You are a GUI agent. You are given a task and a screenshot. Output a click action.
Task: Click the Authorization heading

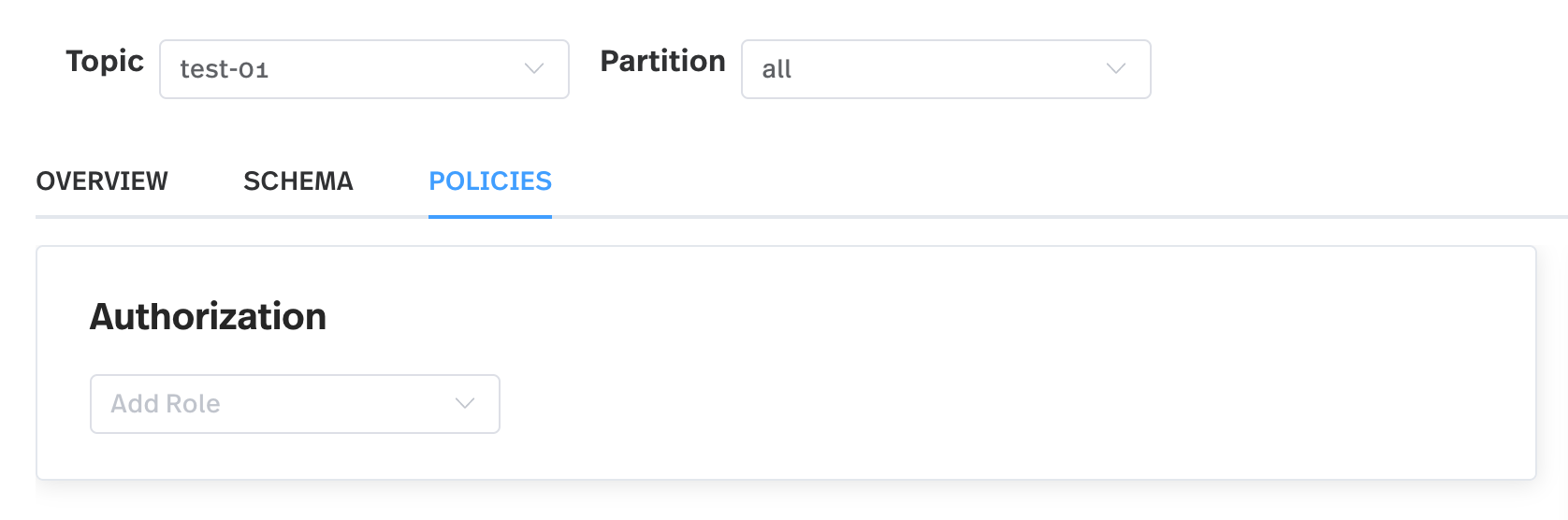(x=208, y=317)
